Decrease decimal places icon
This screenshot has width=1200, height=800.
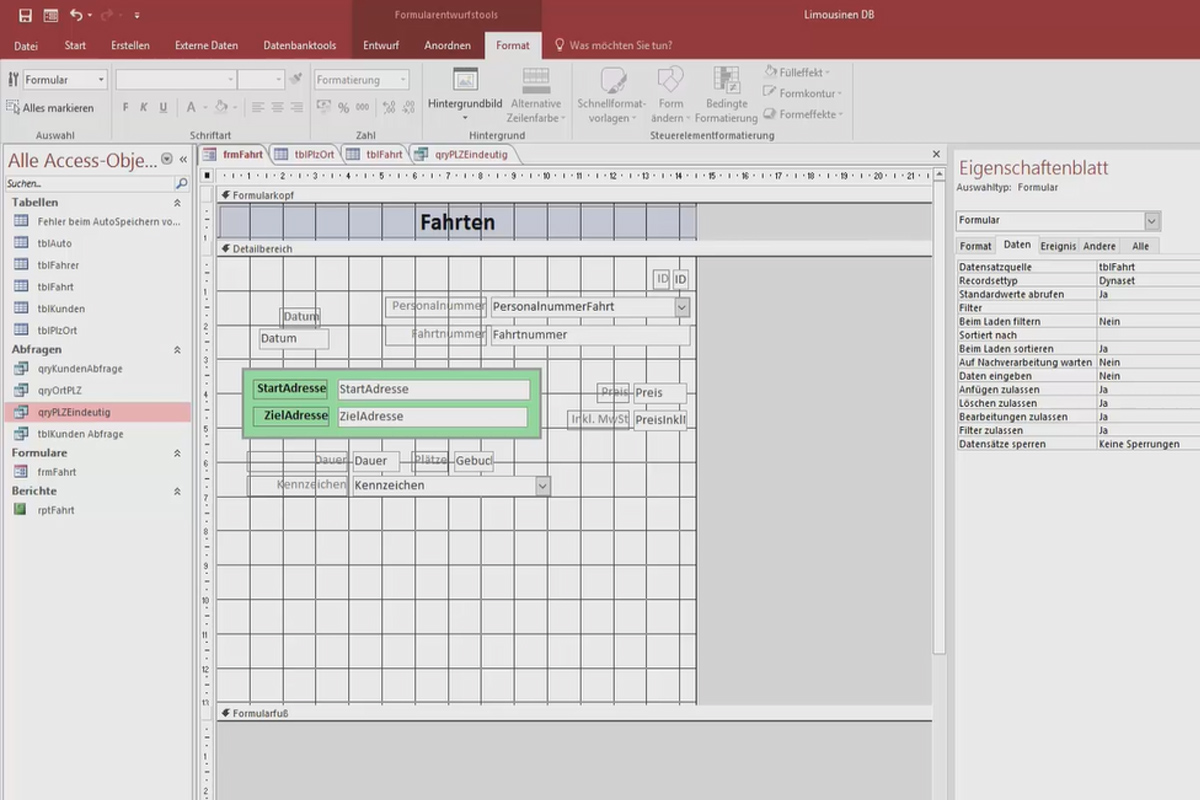pyautogui.click(x=407, y=107)
